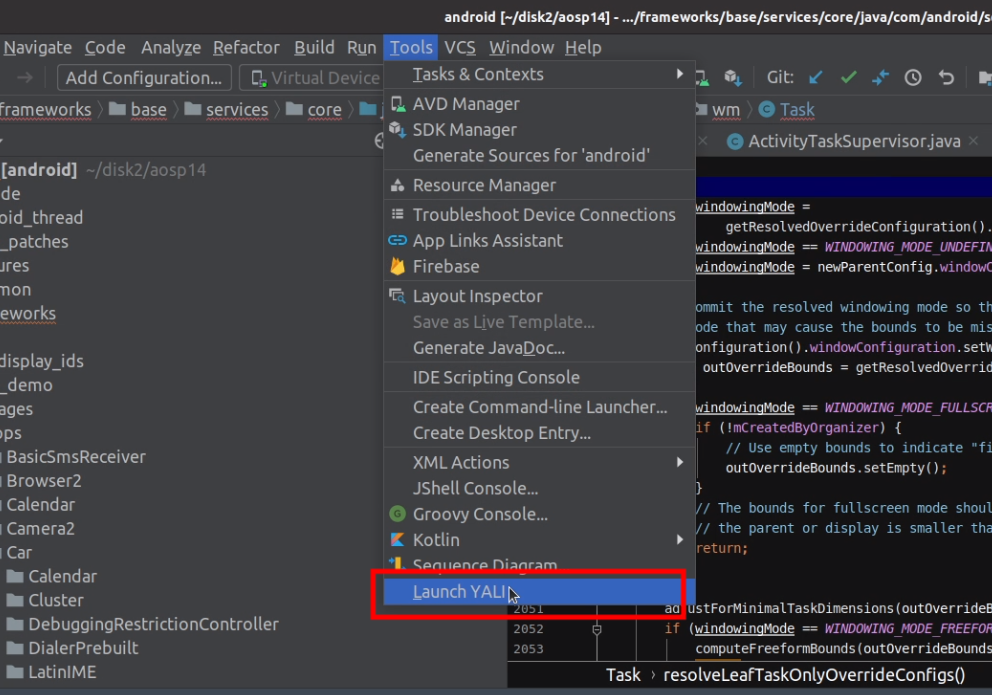Click Git compare with branch icon
The height and width of the screenshot is (695, 992).
tap(880, 77)
